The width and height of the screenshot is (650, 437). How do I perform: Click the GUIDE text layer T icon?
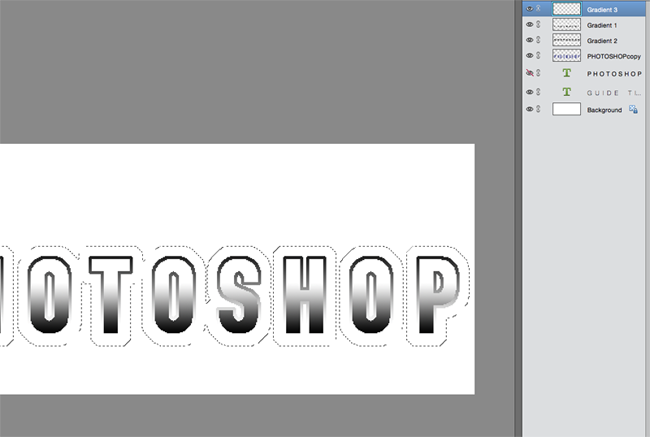(566, 92)
